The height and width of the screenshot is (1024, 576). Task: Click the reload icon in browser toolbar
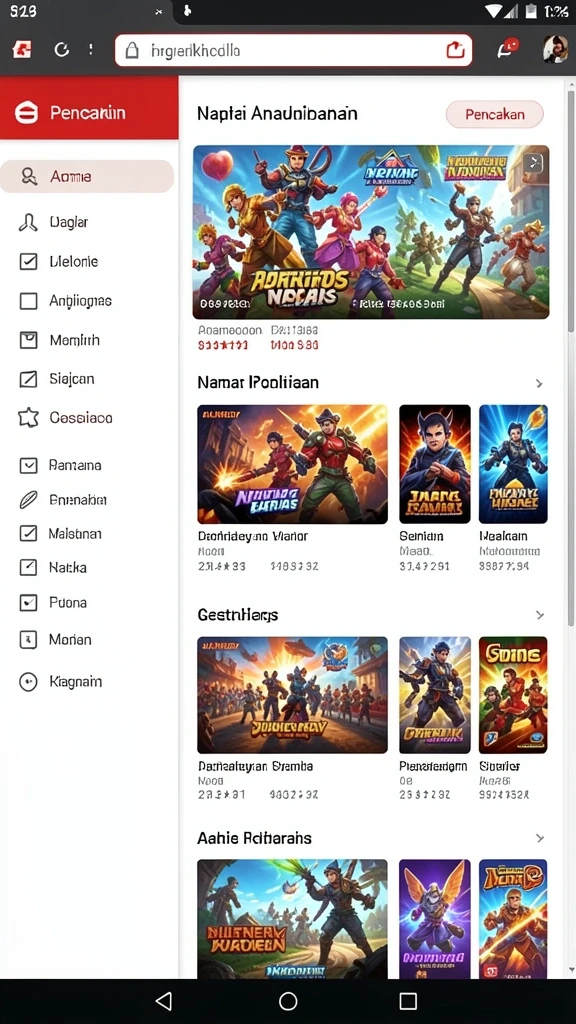pyautogui.click(x=61, y=50)
